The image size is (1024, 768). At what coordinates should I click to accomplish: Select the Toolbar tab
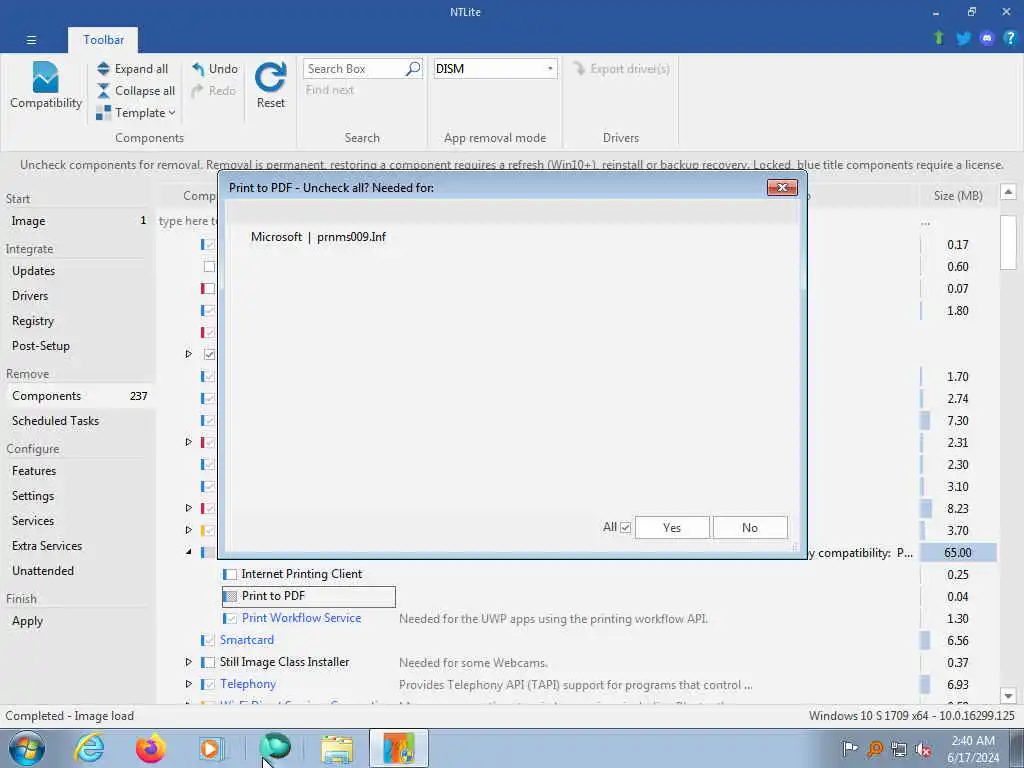point(103,40)
